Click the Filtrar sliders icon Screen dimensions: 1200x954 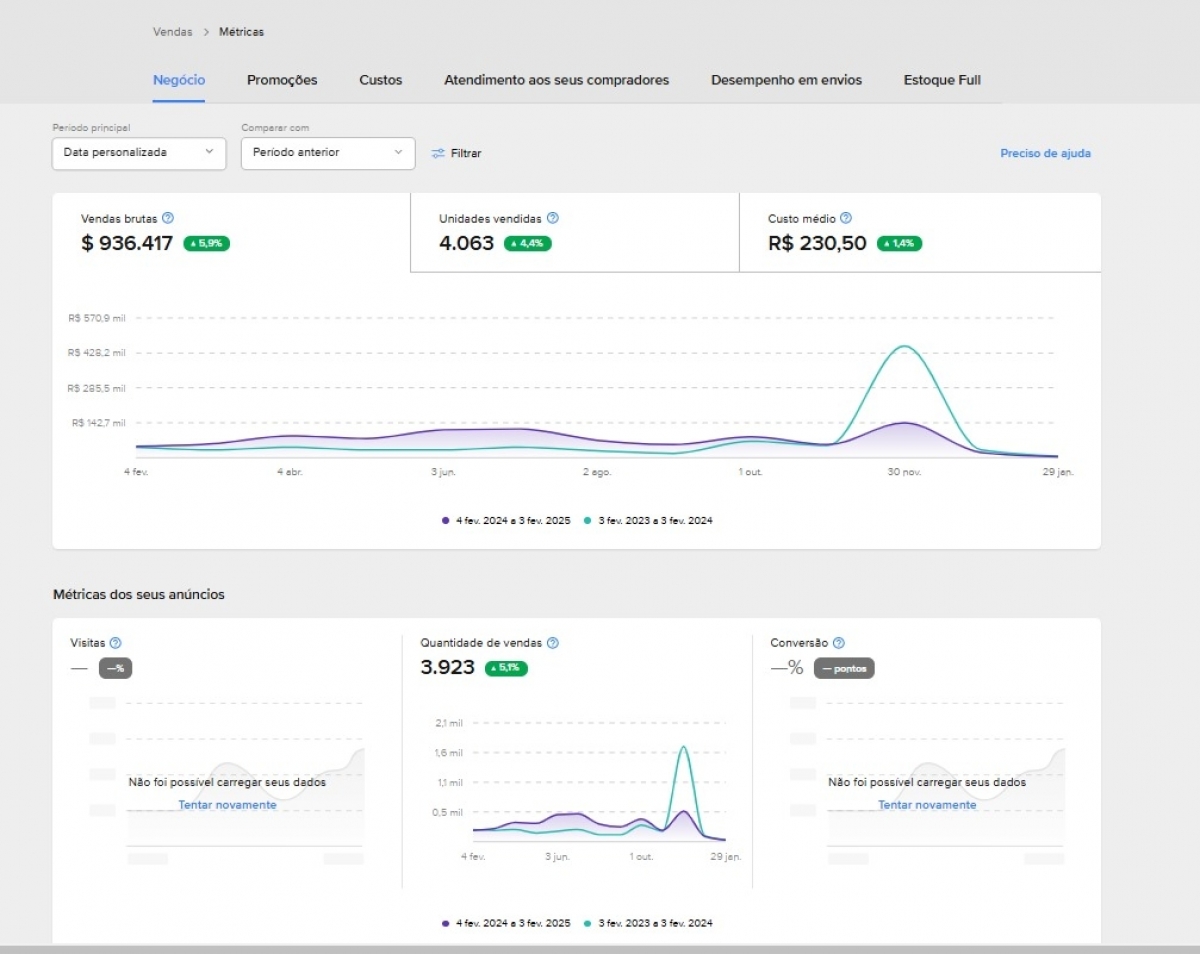(438, 153)
